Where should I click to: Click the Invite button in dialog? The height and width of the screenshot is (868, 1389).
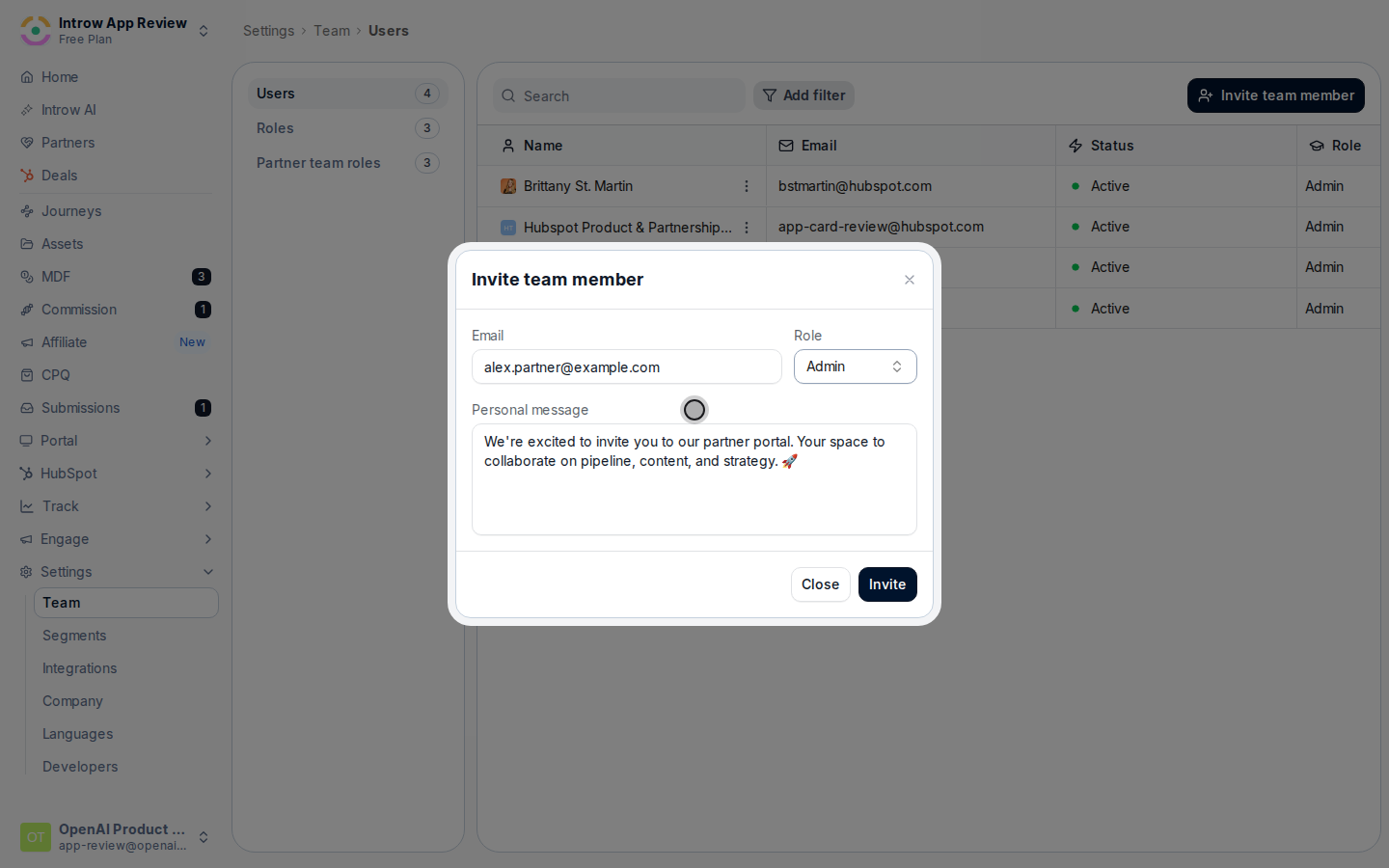tap(887, 584)
